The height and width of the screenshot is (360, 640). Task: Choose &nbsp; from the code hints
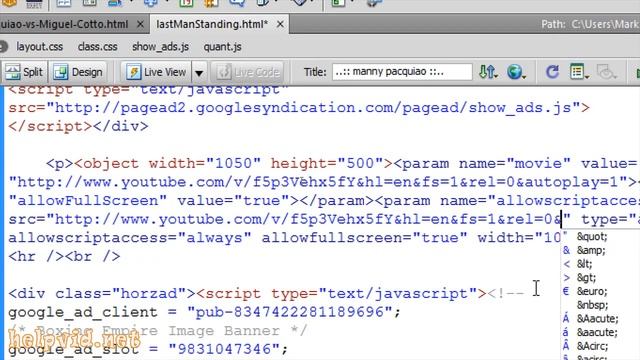(592, 305)
